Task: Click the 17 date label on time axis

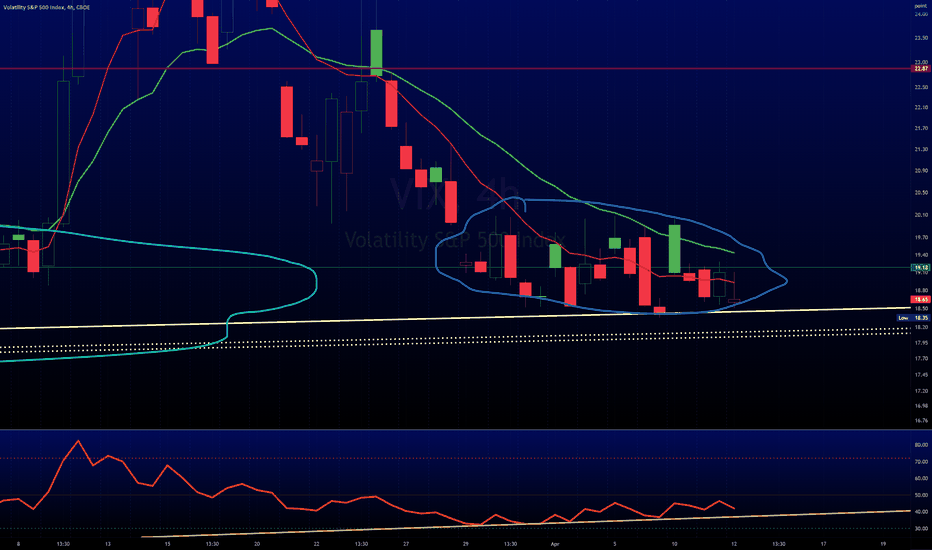Action: (x=823, y=544)
